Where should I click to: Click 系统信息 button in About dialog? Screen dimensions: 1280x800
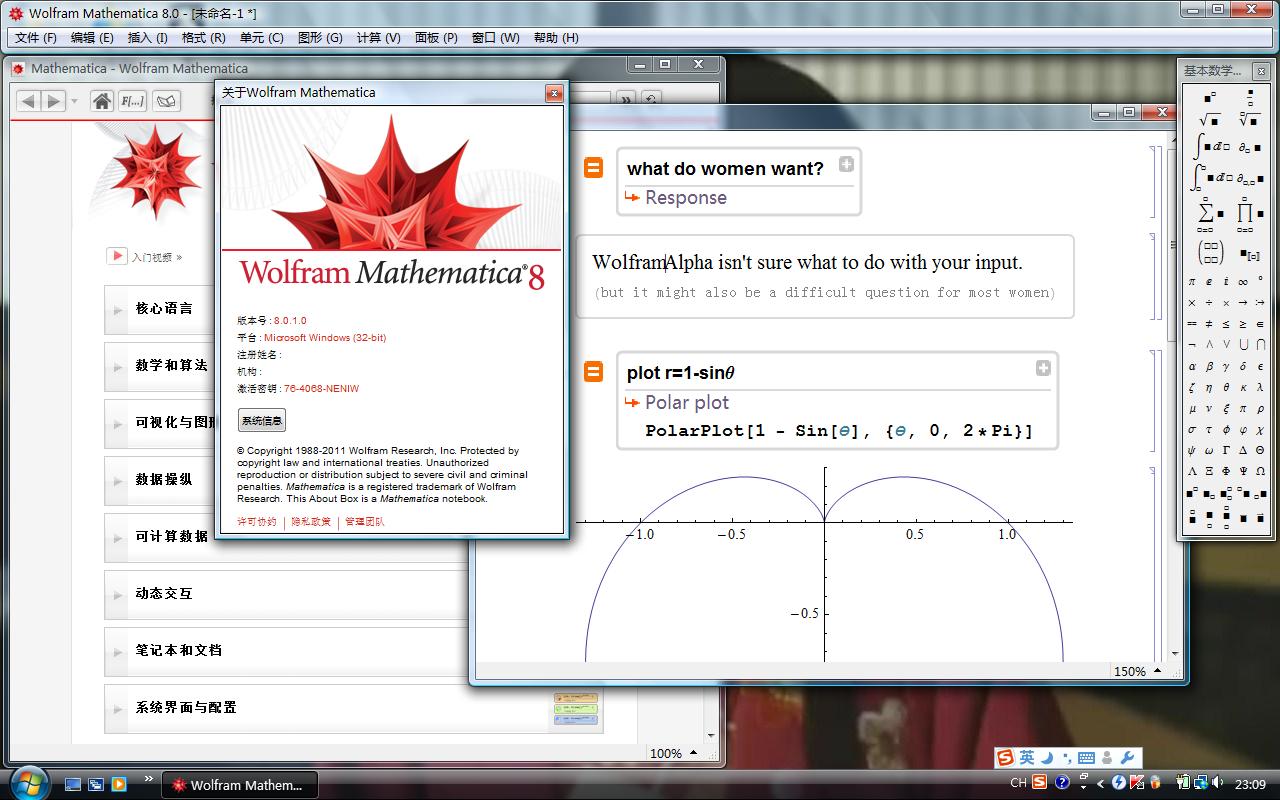click(261, 421)
